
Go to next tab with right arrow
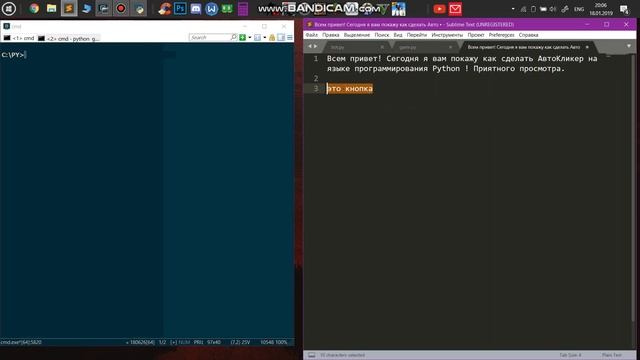point(315,47)
